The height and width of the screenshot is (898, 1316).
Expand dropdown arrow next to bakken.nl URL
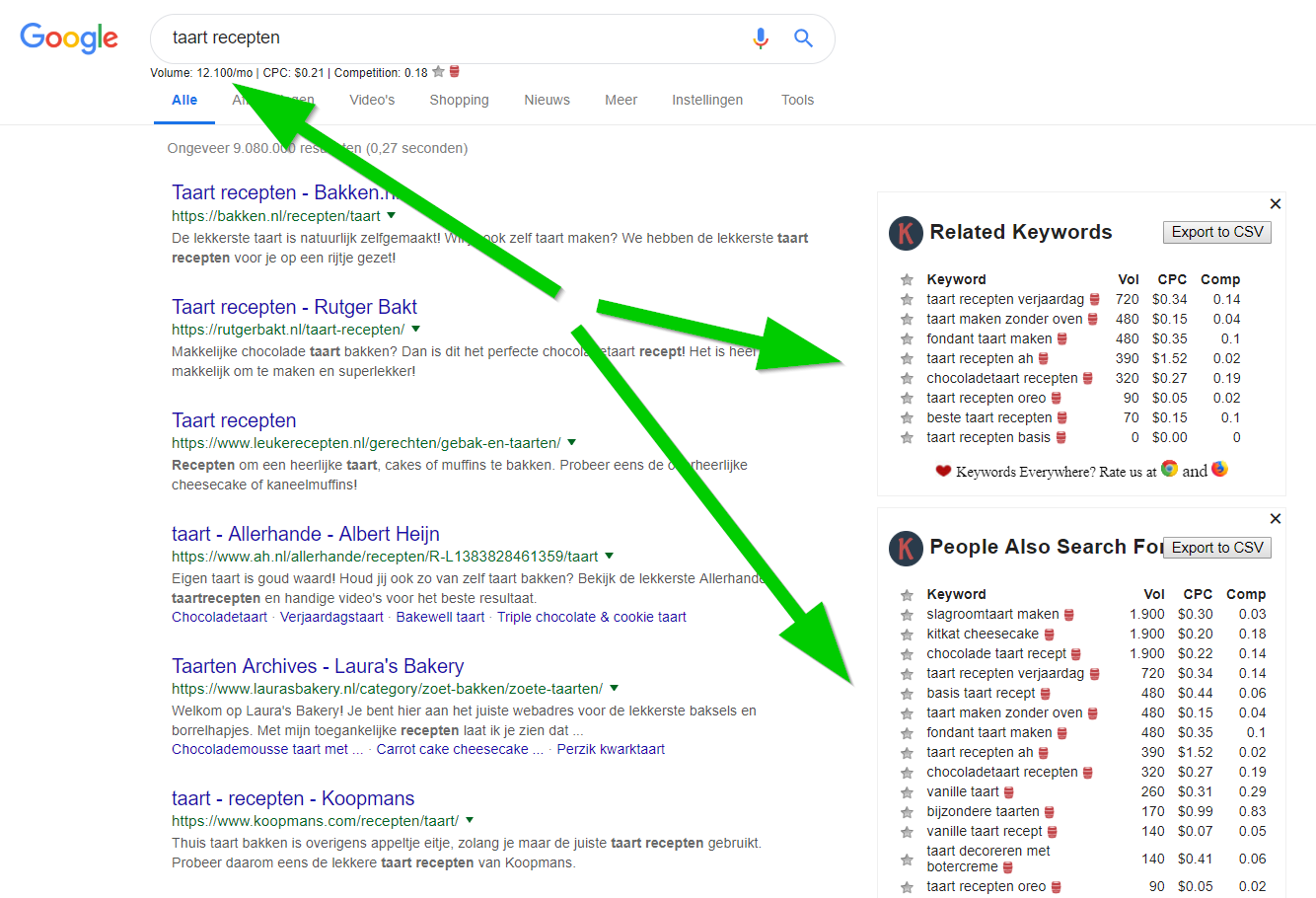(x=392, y=215)
